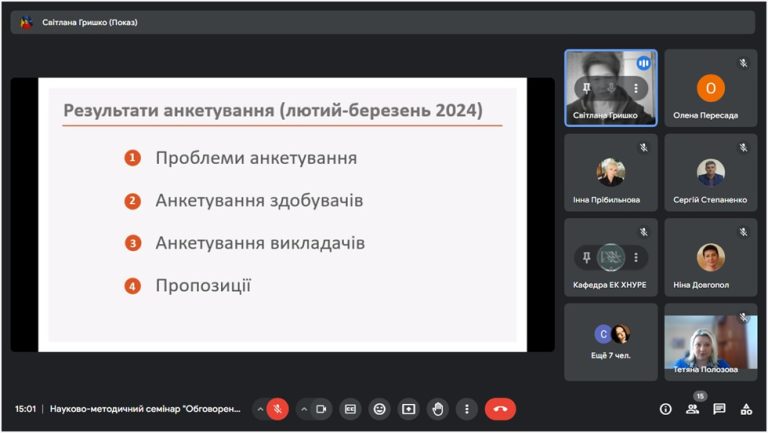
Task: Select Олена Пересада participant tile
Action: [x=711, y=88]
